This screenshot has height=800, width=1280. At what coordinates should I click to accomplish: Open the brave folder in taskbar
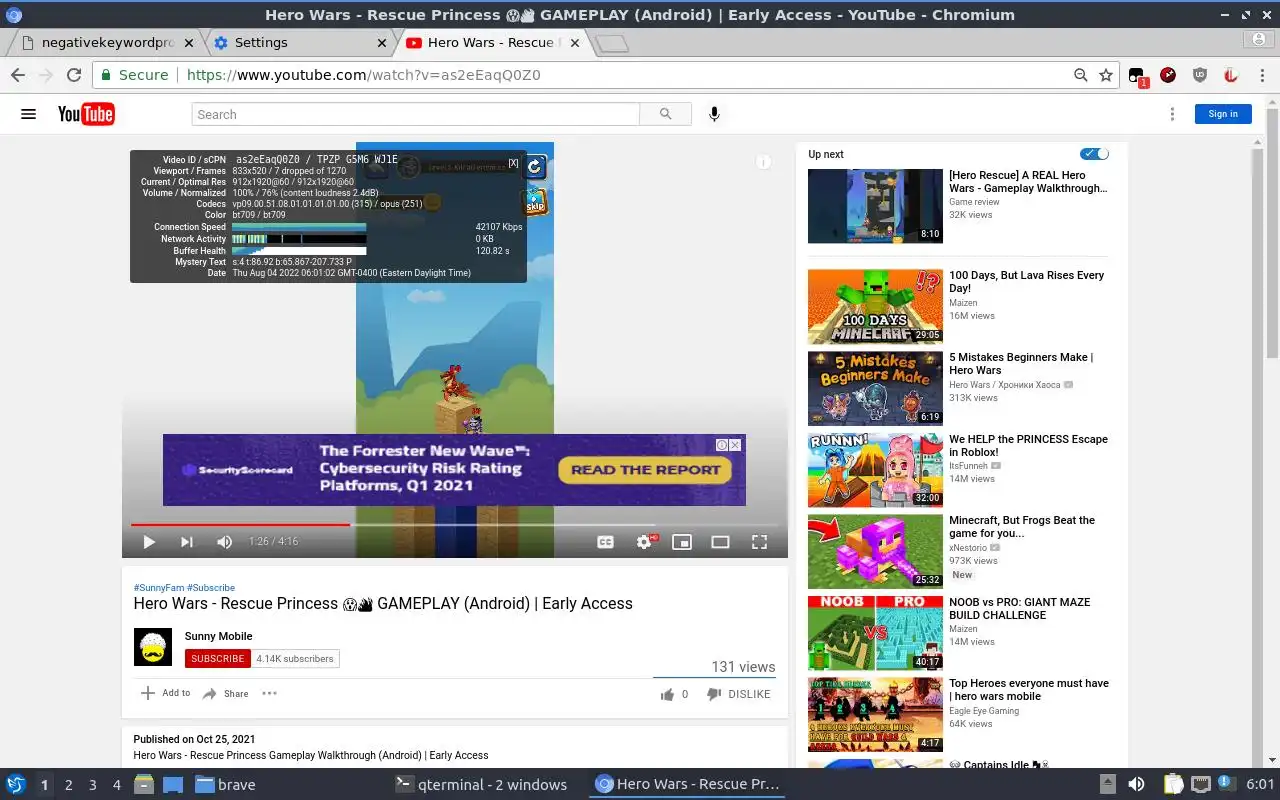[225, 785]
